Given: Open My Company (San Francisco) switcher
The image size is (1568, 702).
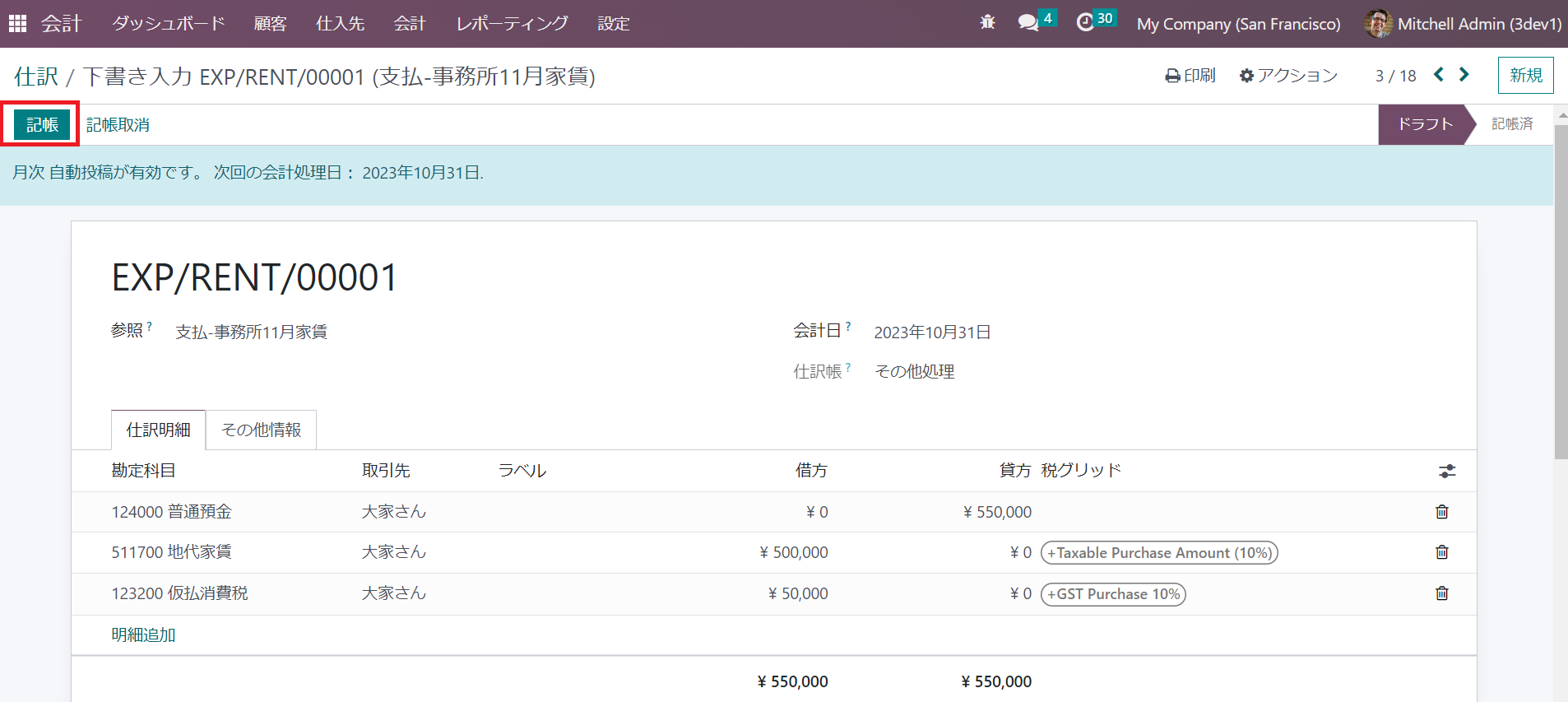Looking at the screenshot, I should [1238, 24].
